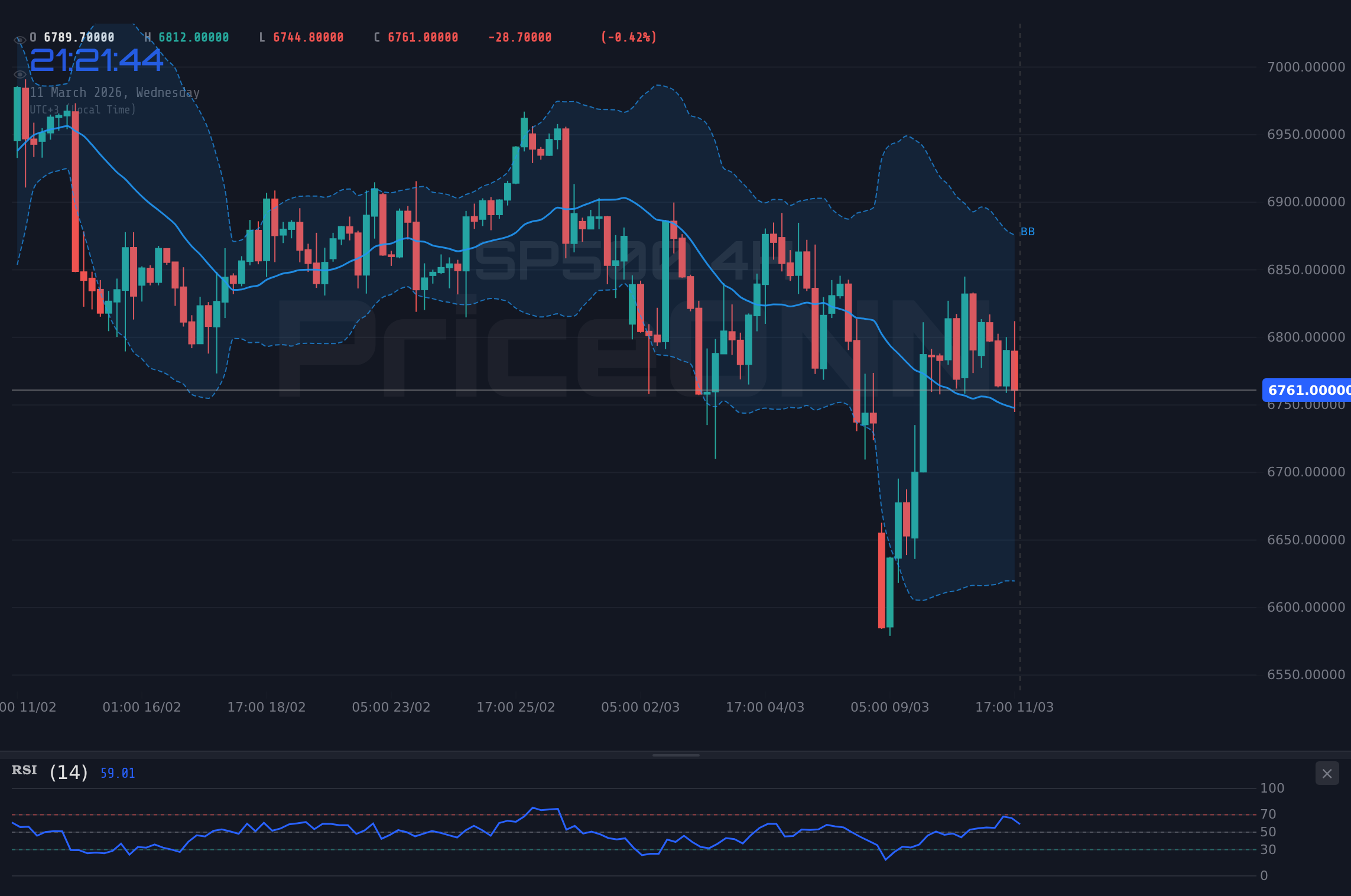
Task: Click the RSI axis label 100
Action: (1272, 788)
